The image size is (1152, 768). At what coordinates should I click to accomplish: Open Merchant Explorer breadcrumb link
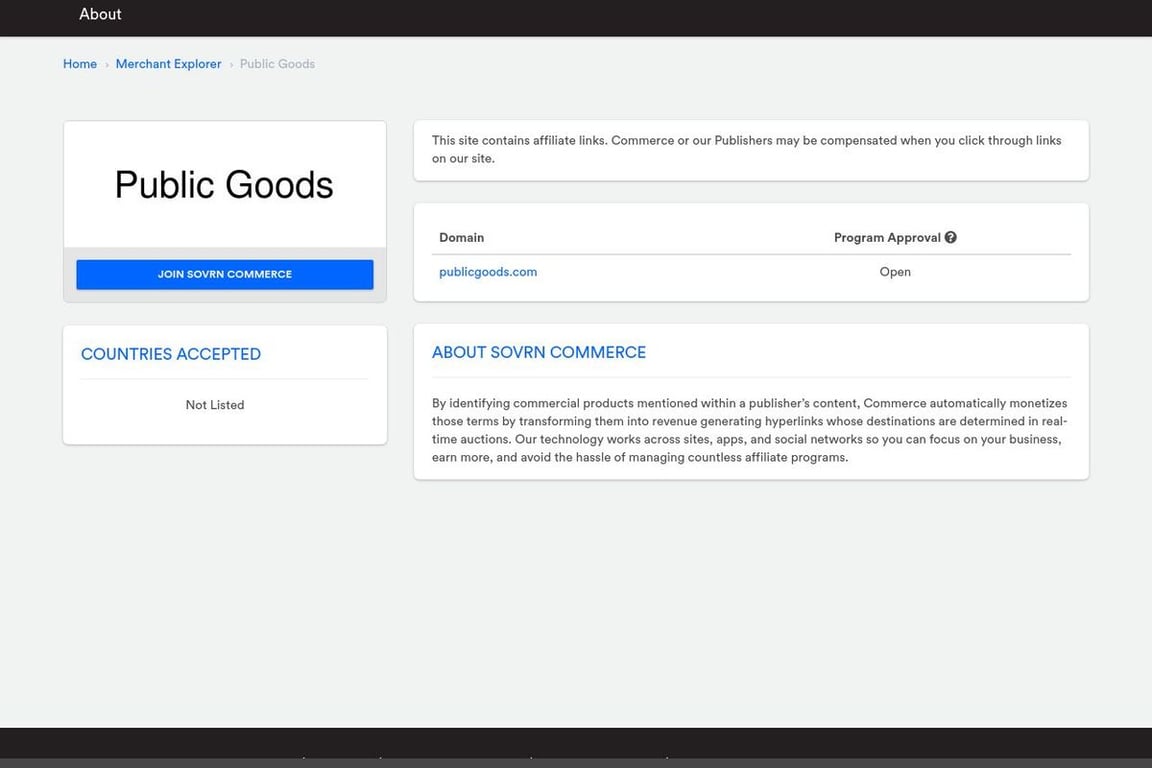point(168,64)
